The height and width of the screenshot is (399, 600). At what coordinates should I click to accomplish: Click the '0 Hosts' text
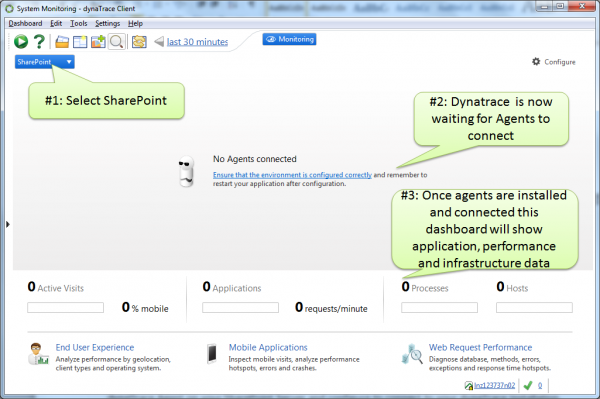(x=512, y=287)
